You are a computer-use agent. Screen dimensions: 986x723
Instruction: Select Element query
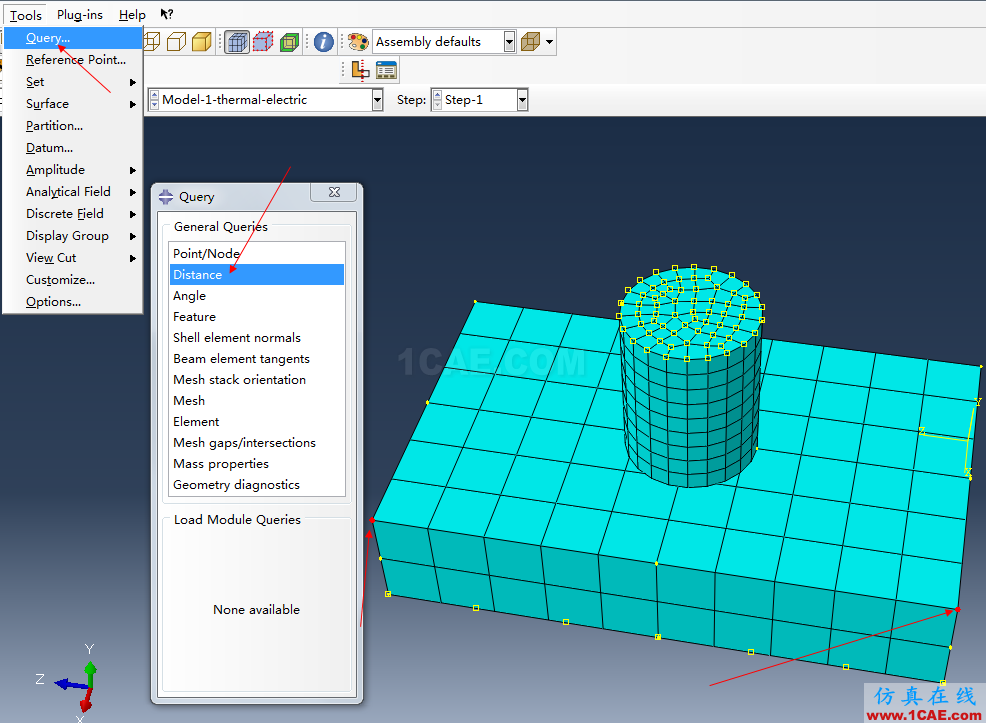[257, 422]
